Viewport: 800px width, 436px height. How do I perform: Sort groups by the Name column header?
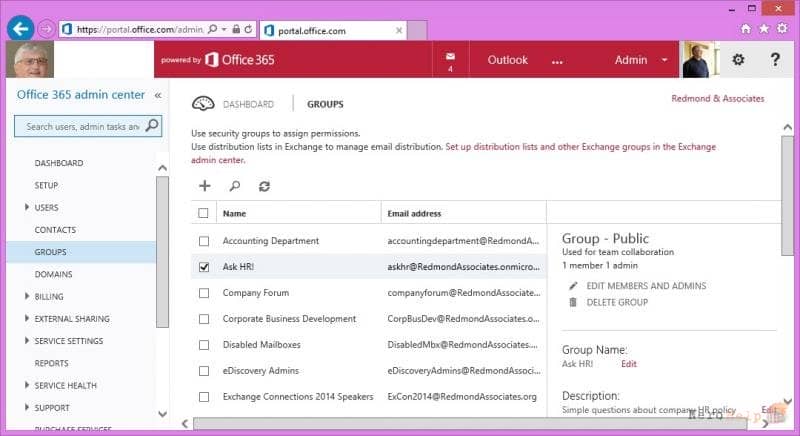pos(234,213)
